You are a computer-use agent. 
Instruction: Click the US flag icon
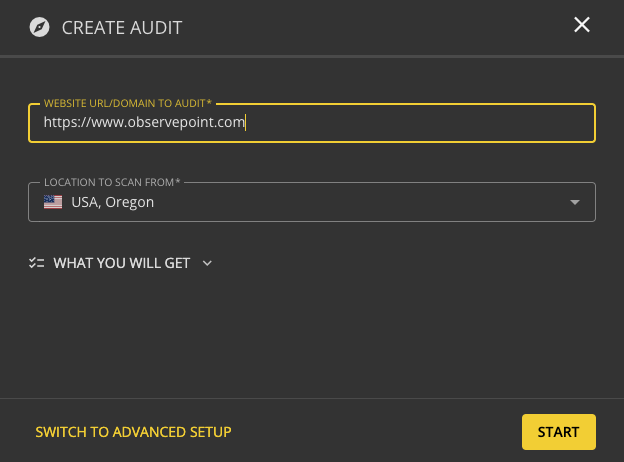(53, 202)
